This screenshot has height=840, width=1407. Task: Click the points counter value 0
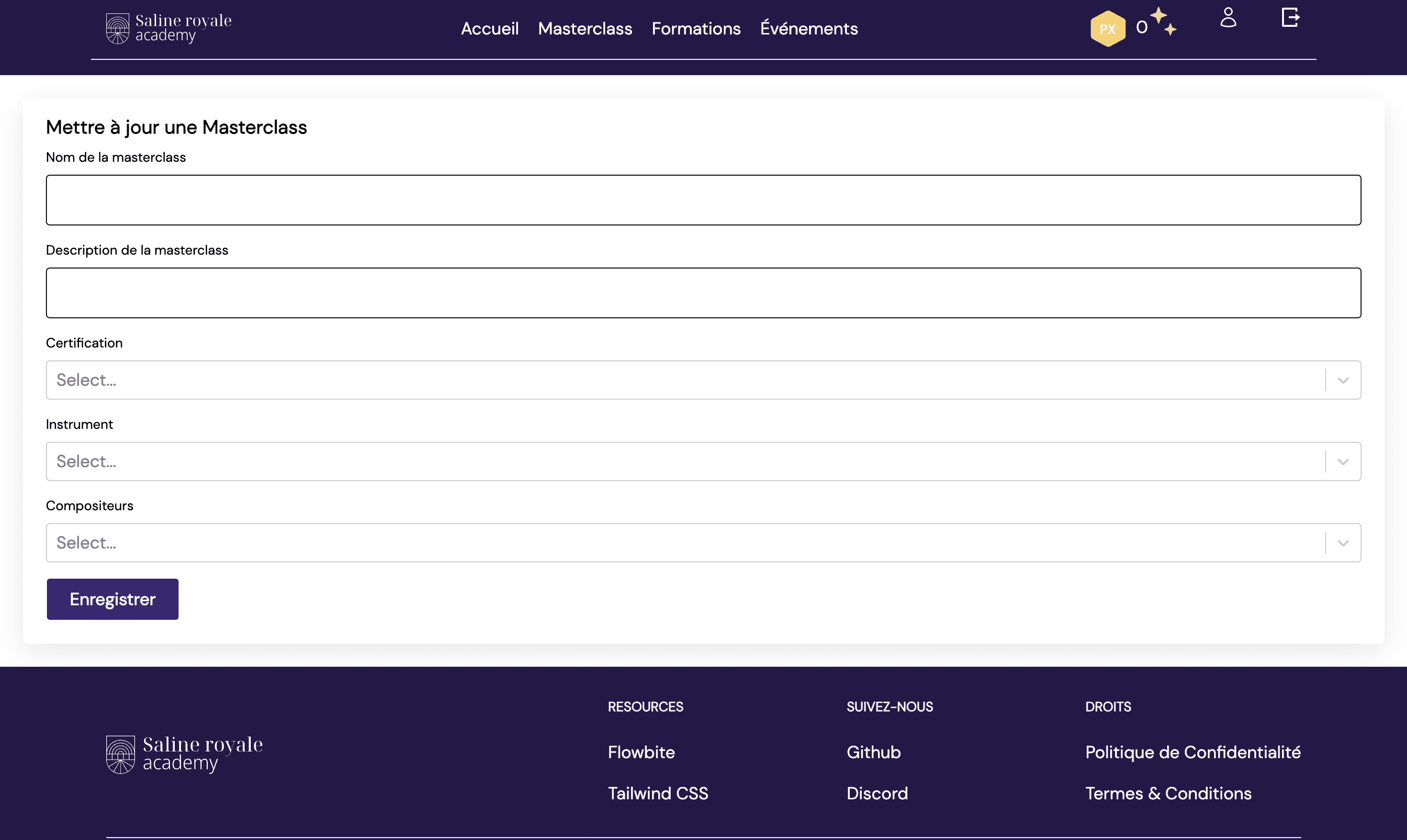[1142, 27]
